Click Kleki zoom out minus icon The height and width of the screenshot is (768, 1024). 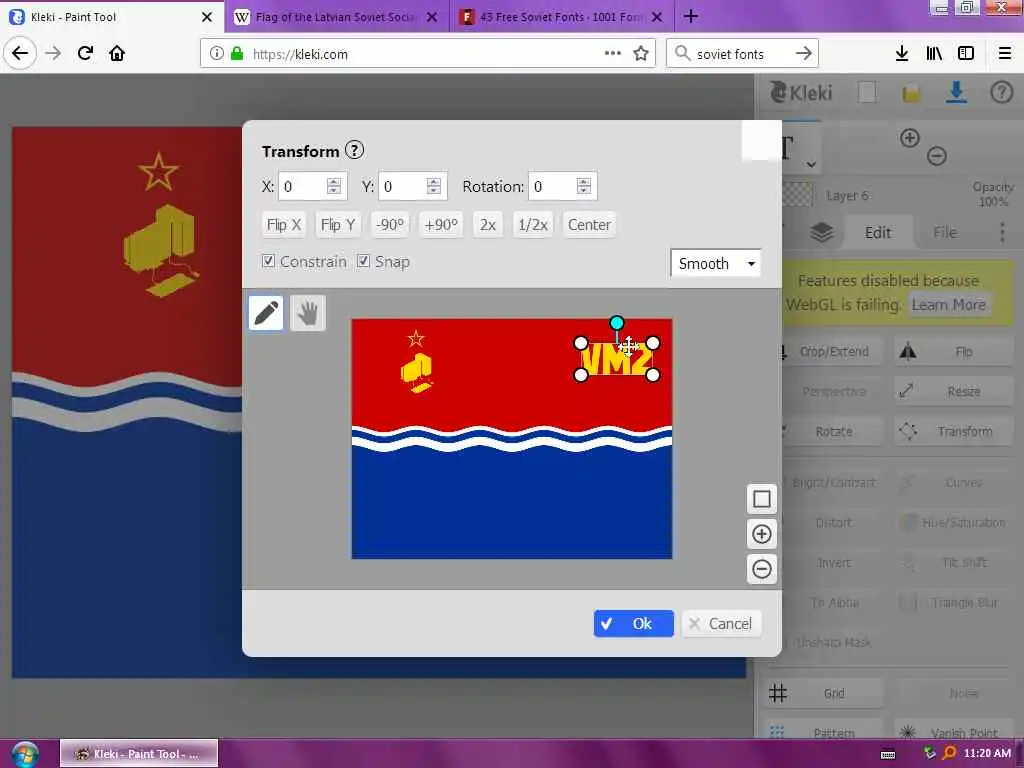click(x=936, y=156)
